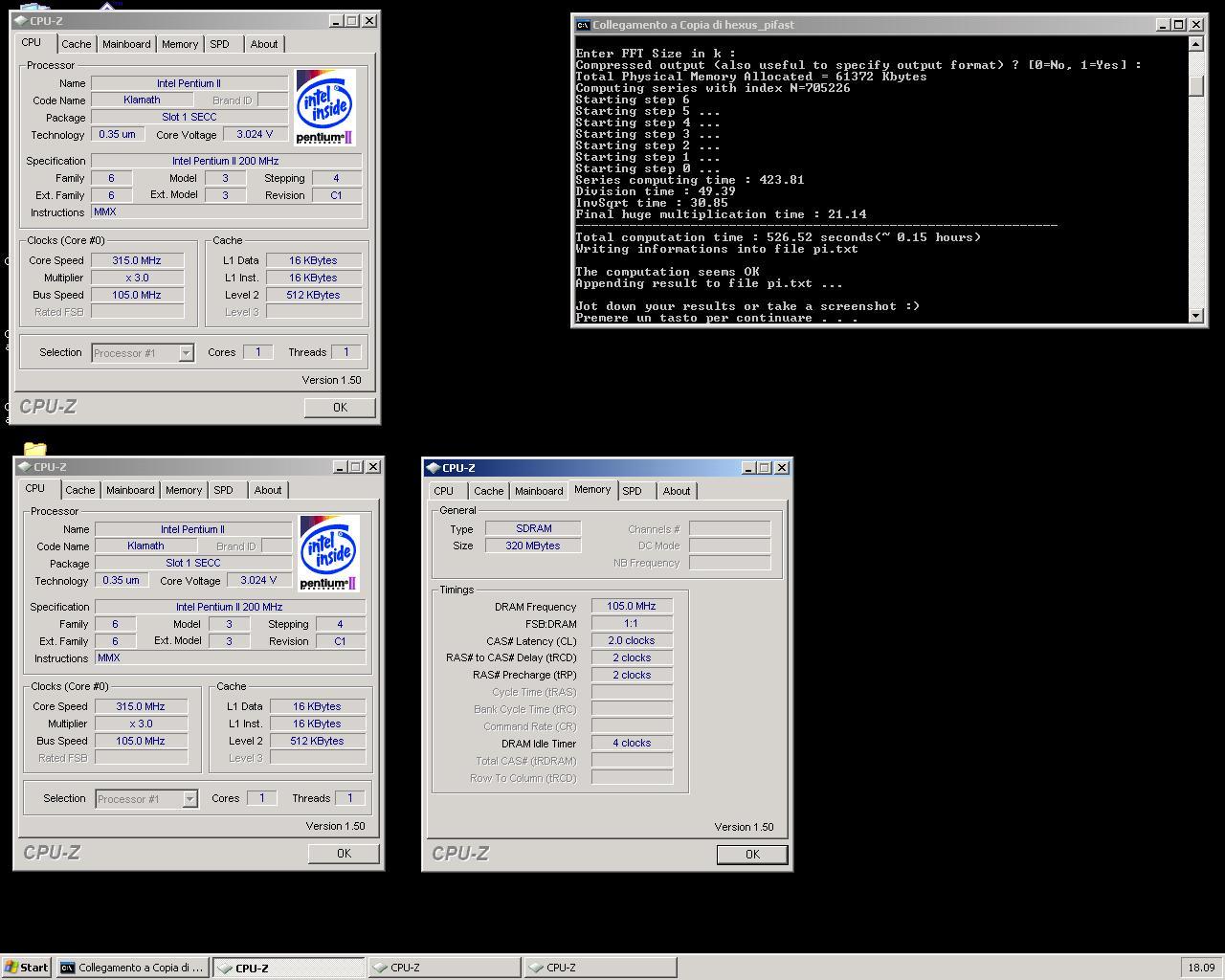Viewport: 1225px width, 980px height.
Task: Click Revision C1 field in top CPU-Z window
Action: point(336,195)
